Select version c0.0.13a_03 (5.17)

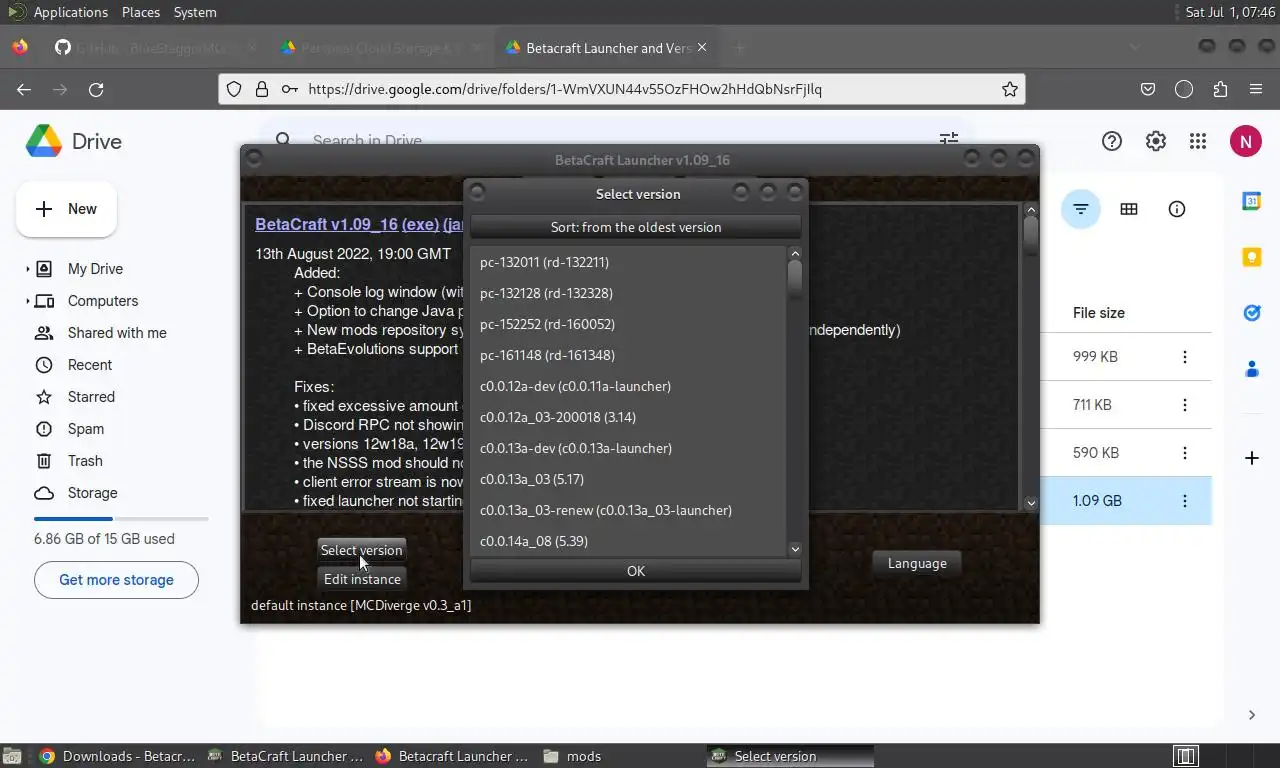pos(628,479)
